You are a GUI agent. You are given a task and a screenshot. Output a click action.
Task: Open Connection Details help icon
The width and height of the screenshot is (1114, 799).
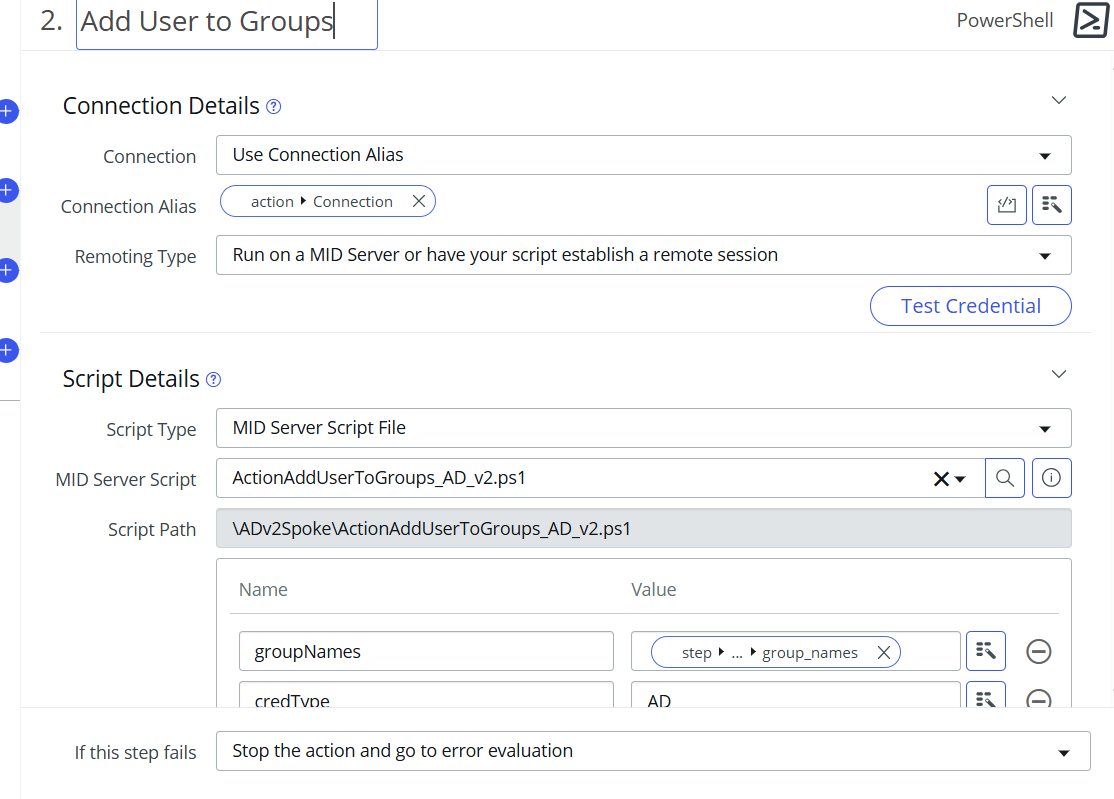[x=274, y=107]
